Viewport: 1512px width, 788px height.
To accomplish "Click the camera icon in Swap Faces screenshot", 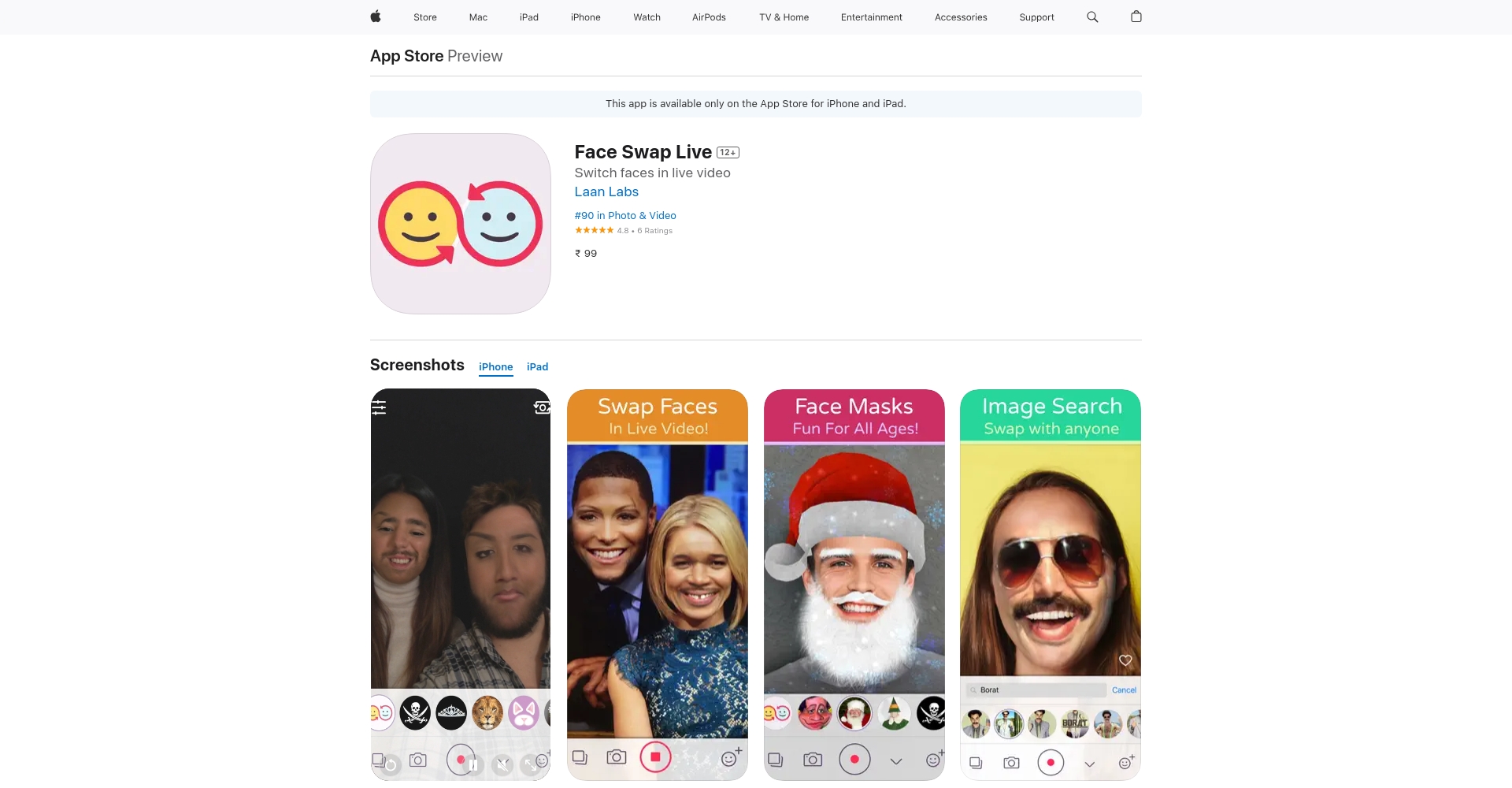I will point(617,757).
